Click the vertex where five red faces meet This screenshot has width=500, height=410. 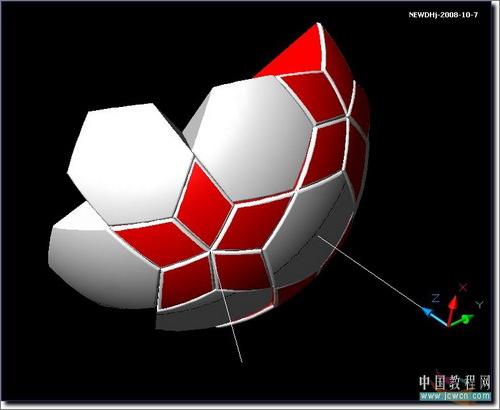coord(210,250)
